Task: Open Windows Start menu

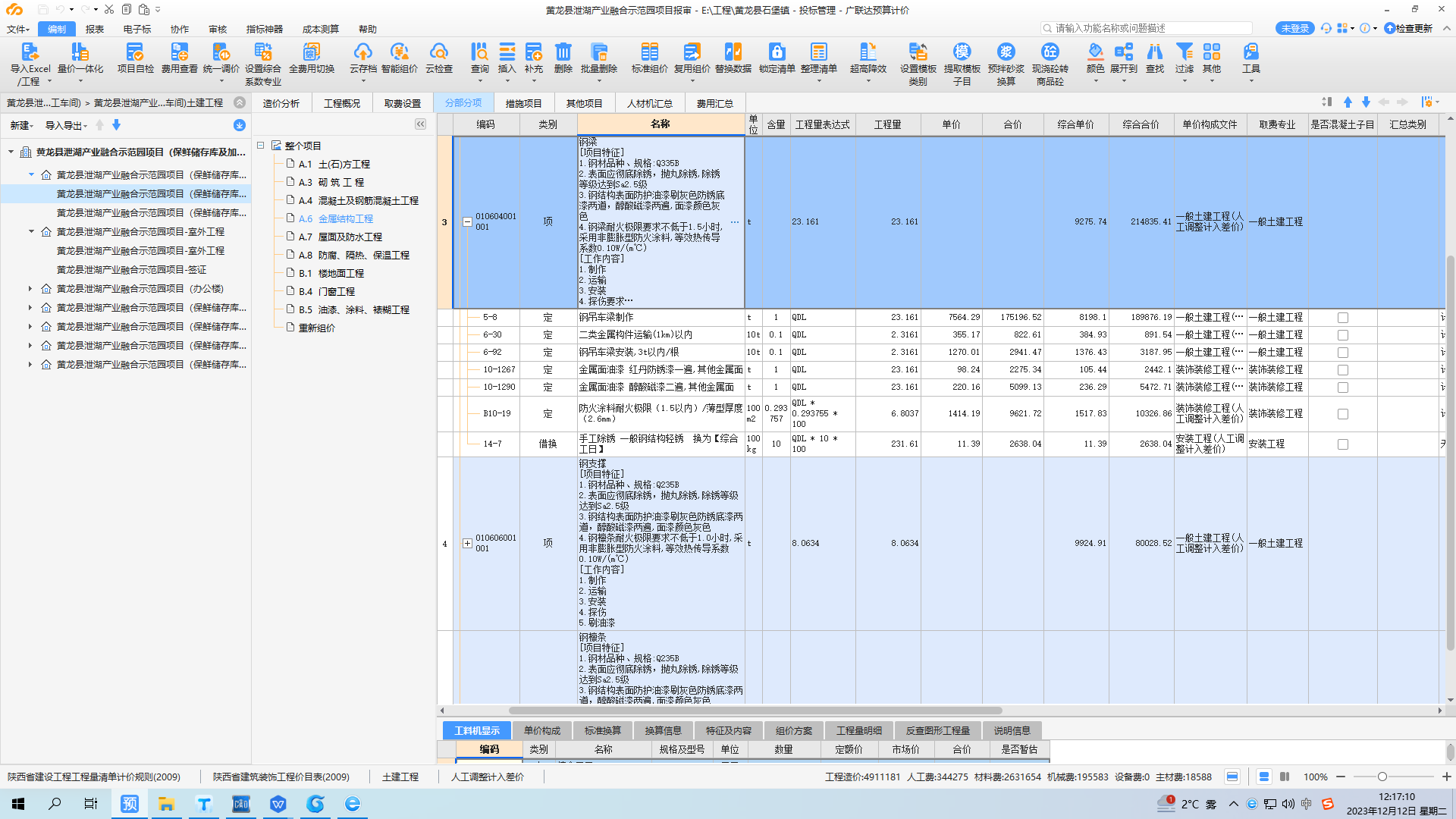Action: [18, 804]
